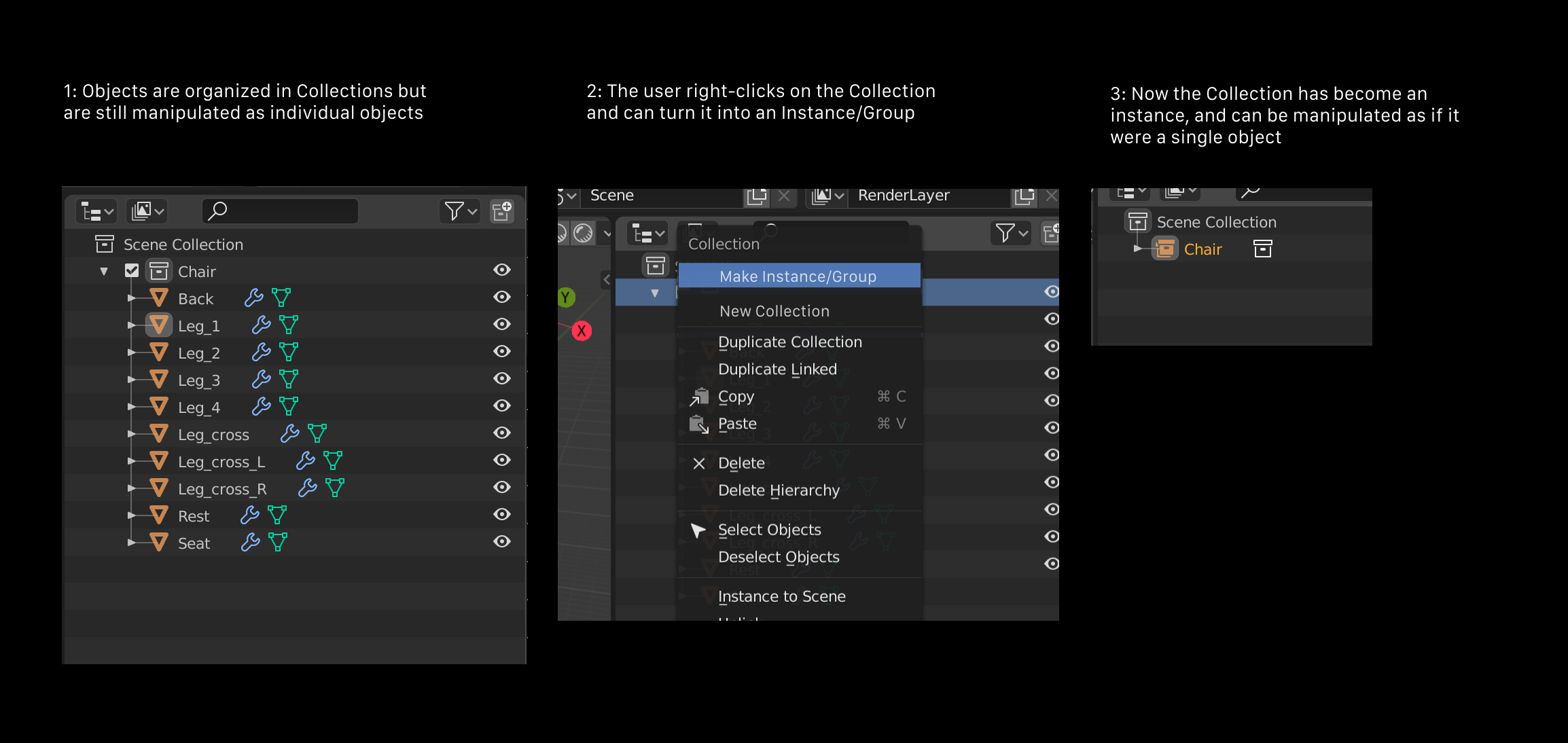Click the Leg_3 modifier wrench icon

(x=262, y=379)
